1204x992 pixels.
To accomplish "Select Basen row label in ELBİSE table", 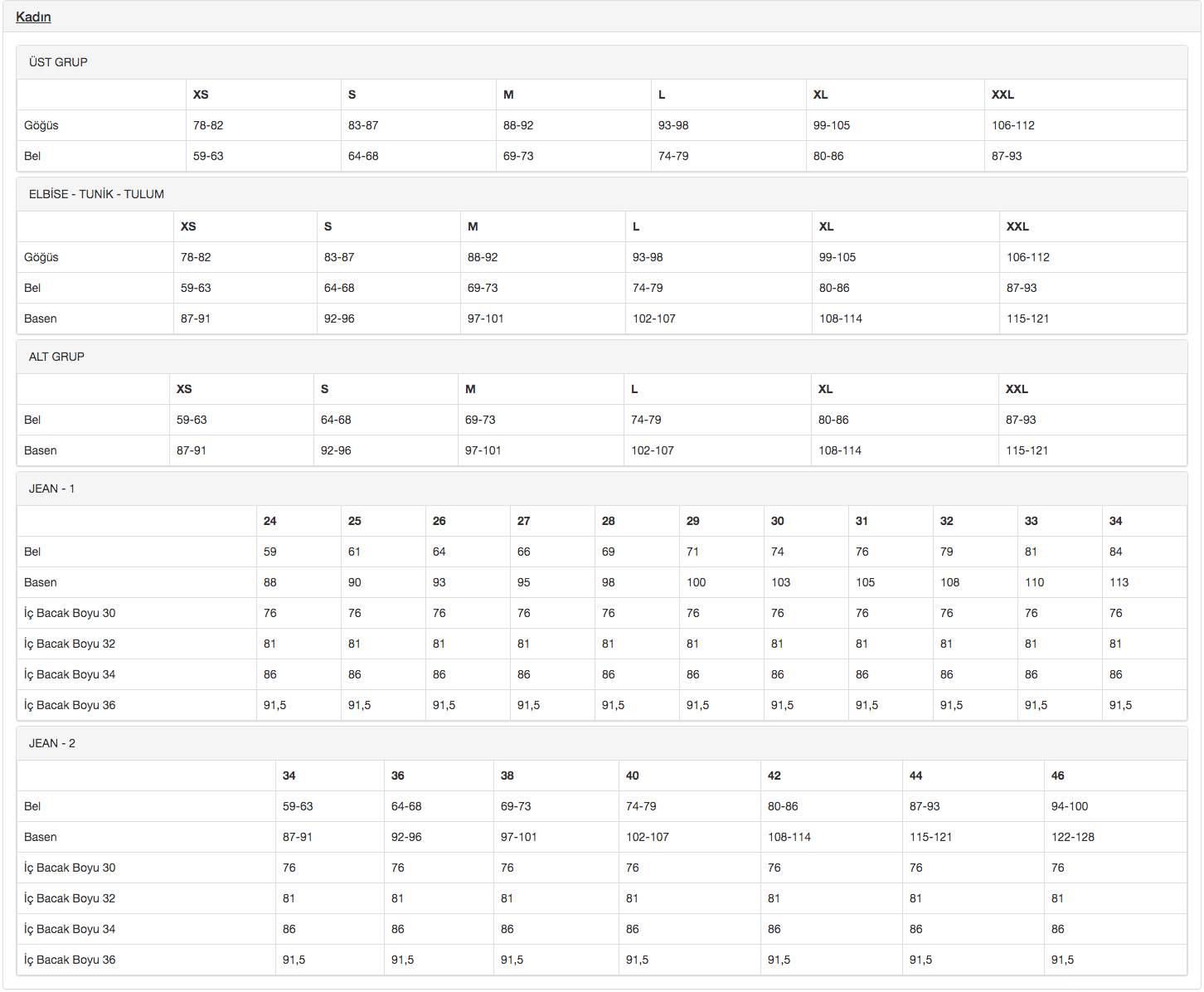I will point(41,319).
